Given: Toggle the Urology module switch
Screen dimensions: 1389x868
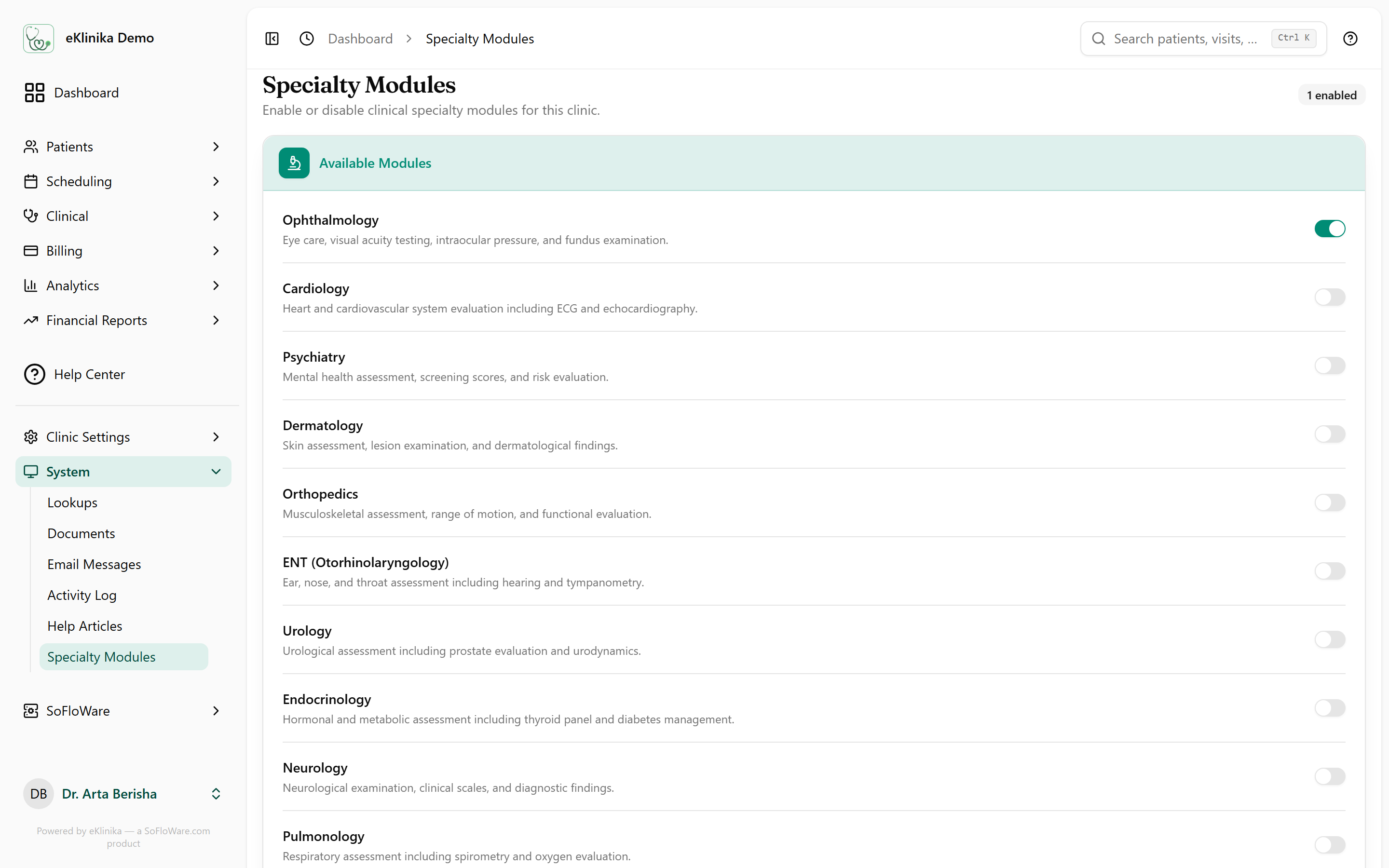Looking at the screenshot, I should [1330, 639].
